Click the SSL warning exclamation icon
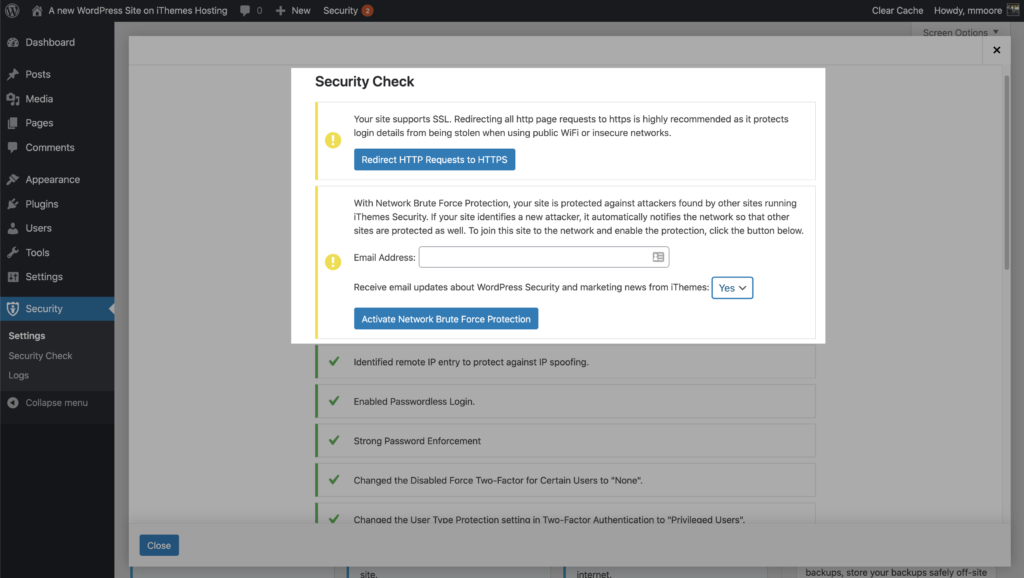 [x=333, y=140]
